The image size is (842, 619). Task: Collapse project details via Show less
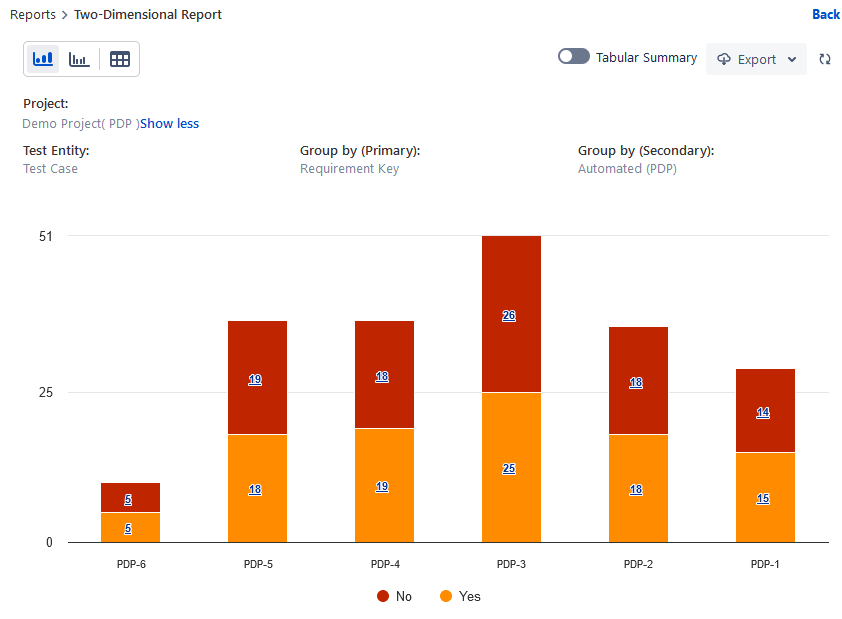tap(169, 123)
